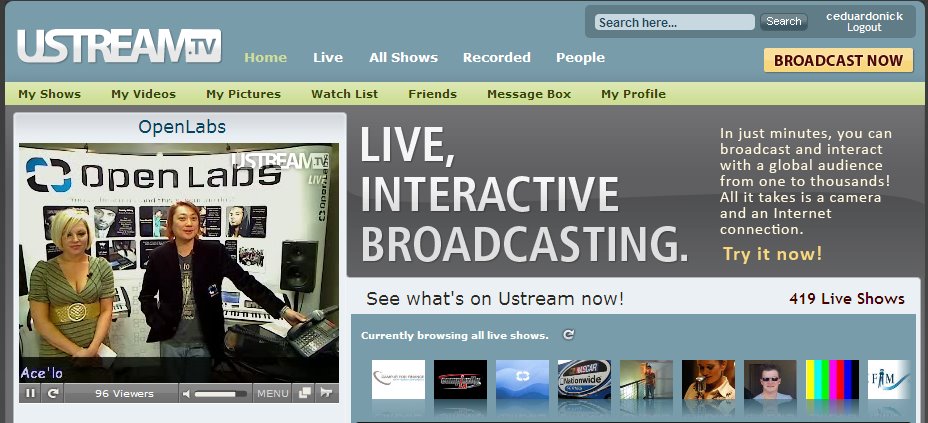Screen dimensions: 928x423
Task: Open My Profile
Action: (633, 94)
